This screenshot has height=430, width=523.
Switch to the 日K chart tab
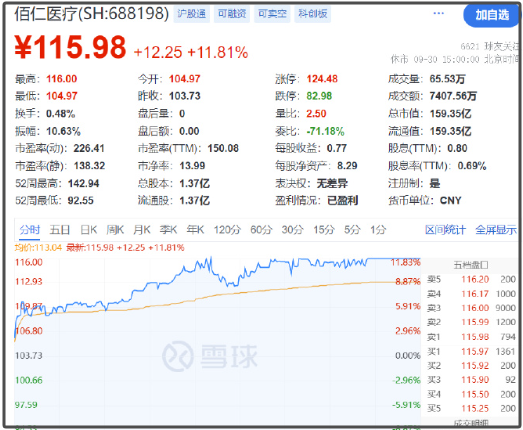(89, 230)
